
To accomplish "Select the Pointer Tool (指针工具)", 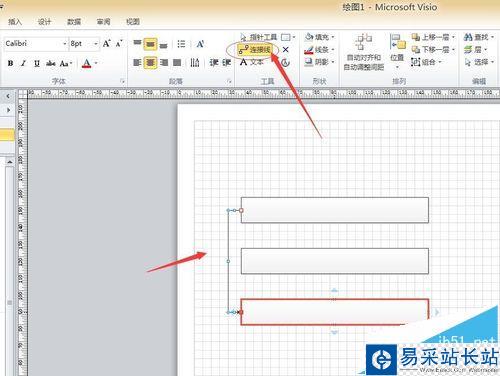I will click(x=259, y=37).
